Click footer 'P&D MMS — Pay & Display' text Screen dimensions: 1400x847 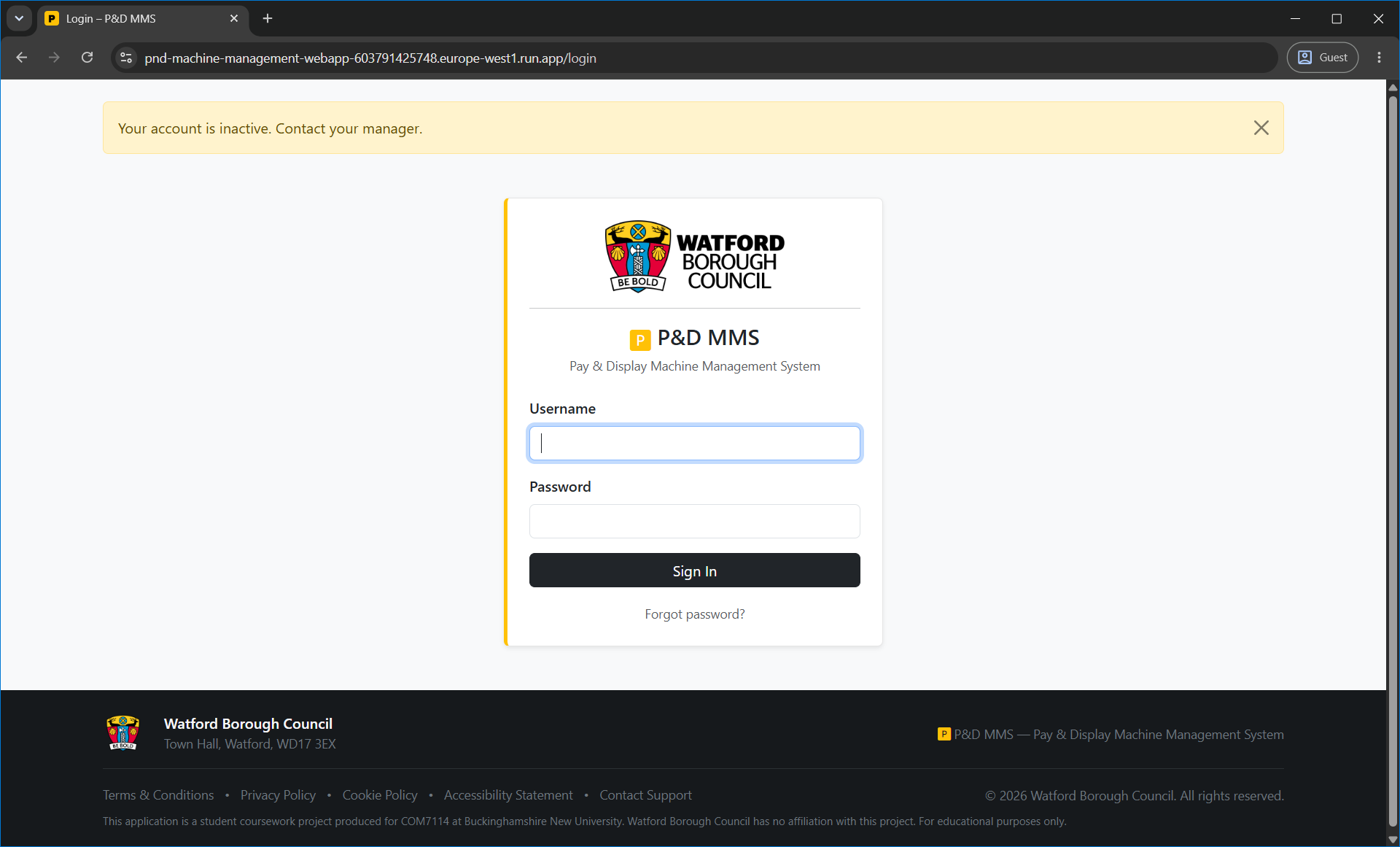click(x=1119, y=735)
